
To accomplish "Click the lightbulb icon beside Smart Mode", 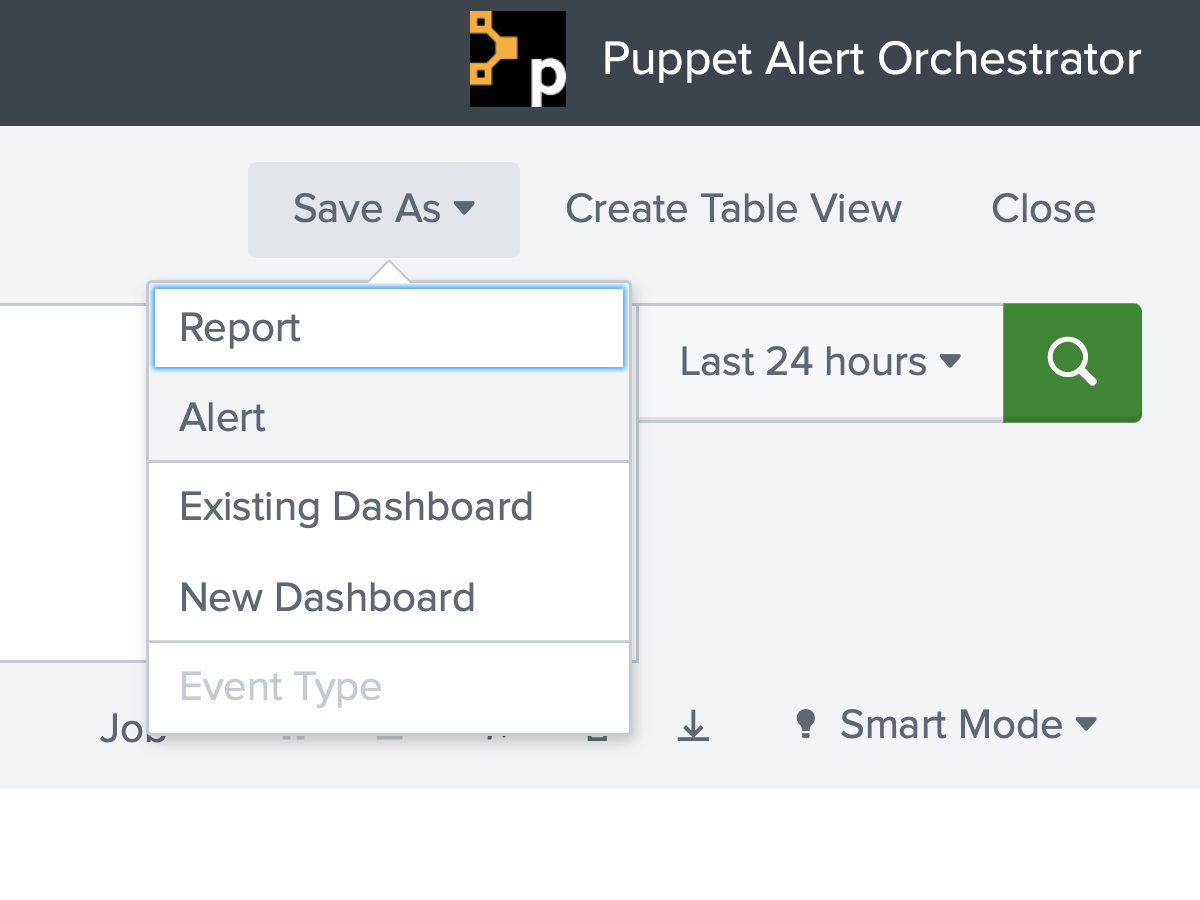I will [806, 724].
